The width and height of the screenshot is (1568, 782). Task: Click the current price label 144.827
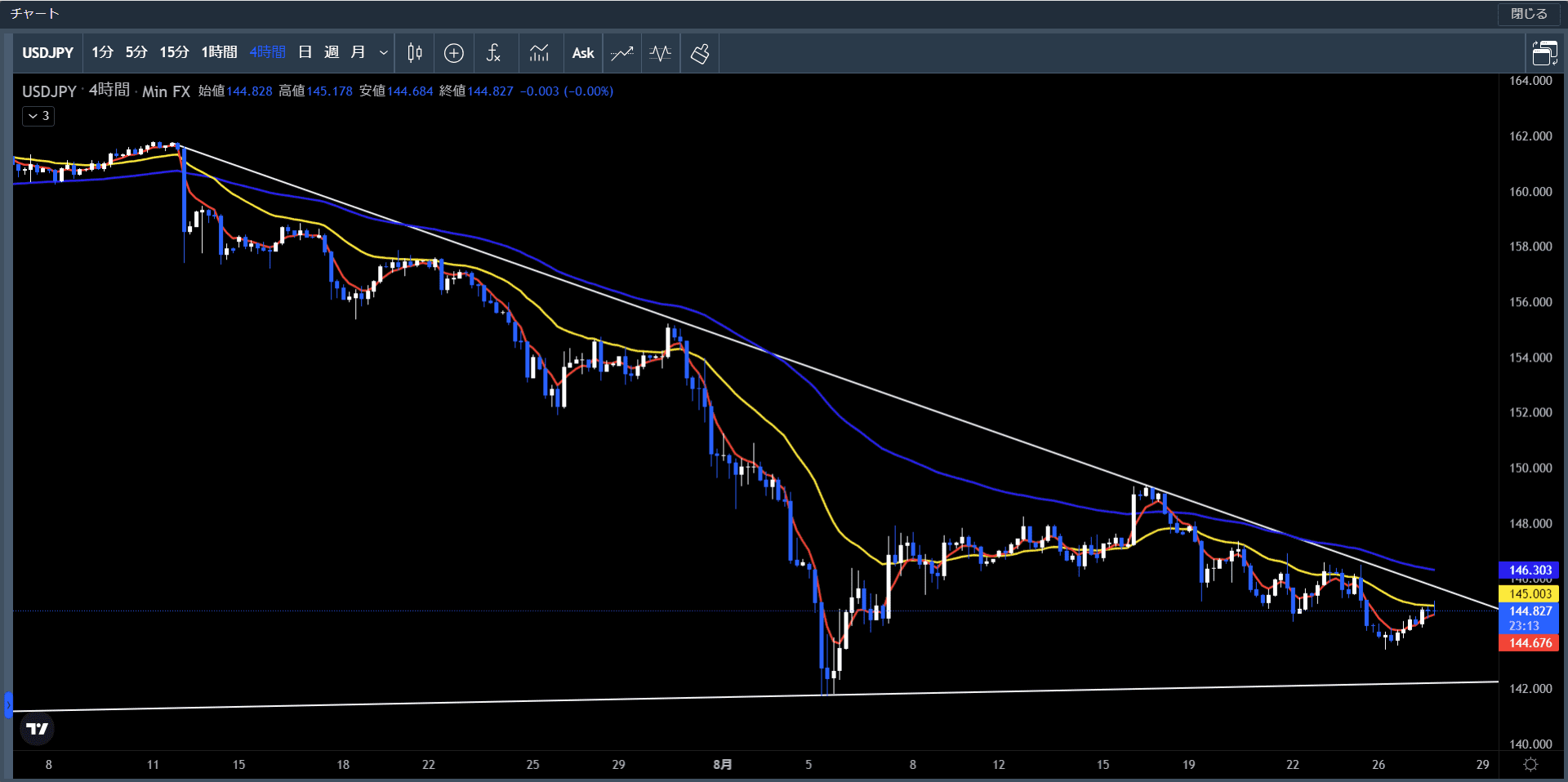click(1529, 611)
